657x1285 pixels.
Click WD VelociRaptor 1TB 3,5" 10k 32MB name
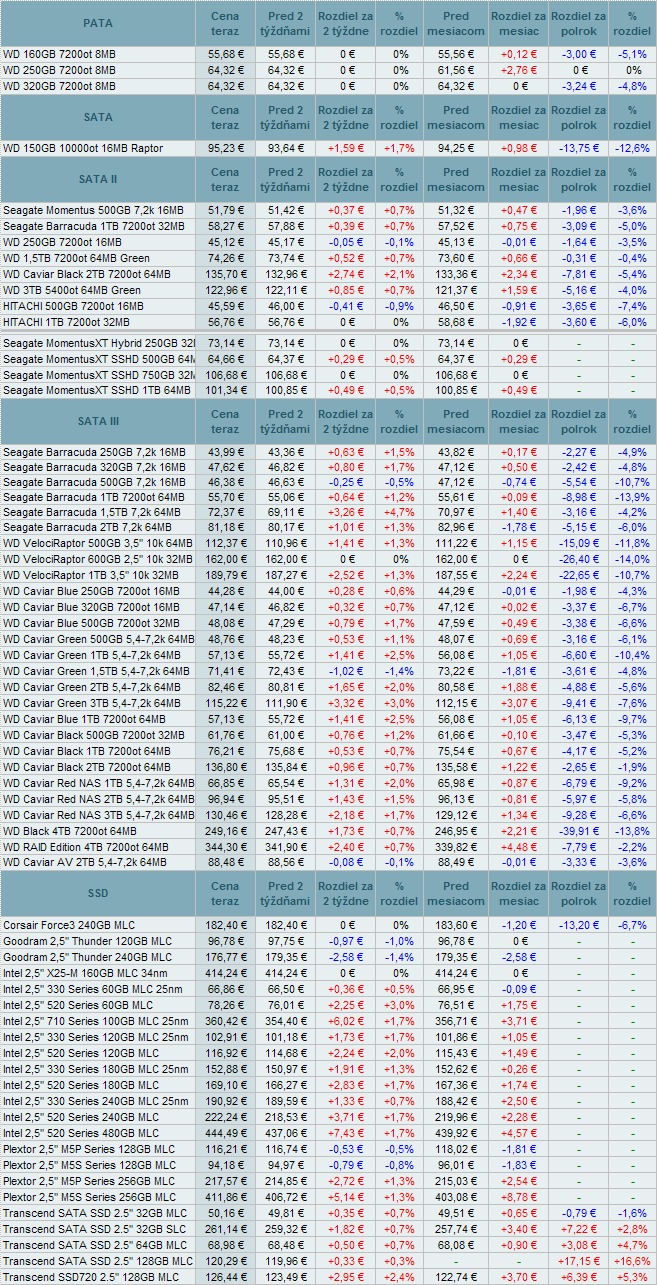91,574
